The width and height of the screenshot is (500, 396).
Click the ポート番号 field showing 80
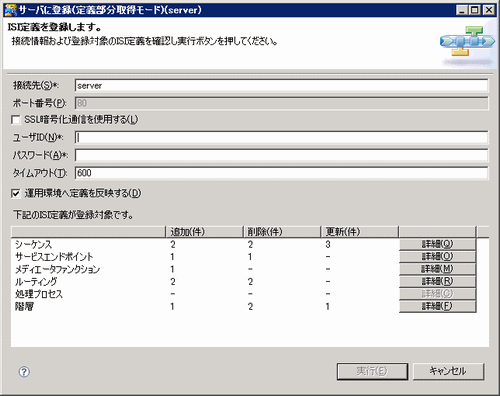281,103
